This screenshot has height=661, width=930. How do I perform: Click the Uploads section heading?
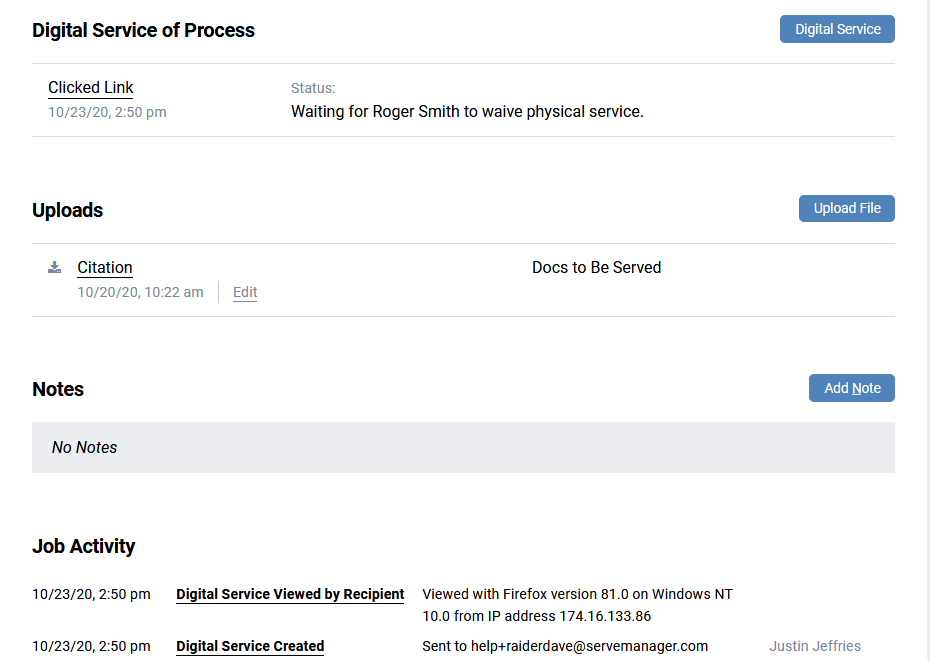(x=67, y=210)
